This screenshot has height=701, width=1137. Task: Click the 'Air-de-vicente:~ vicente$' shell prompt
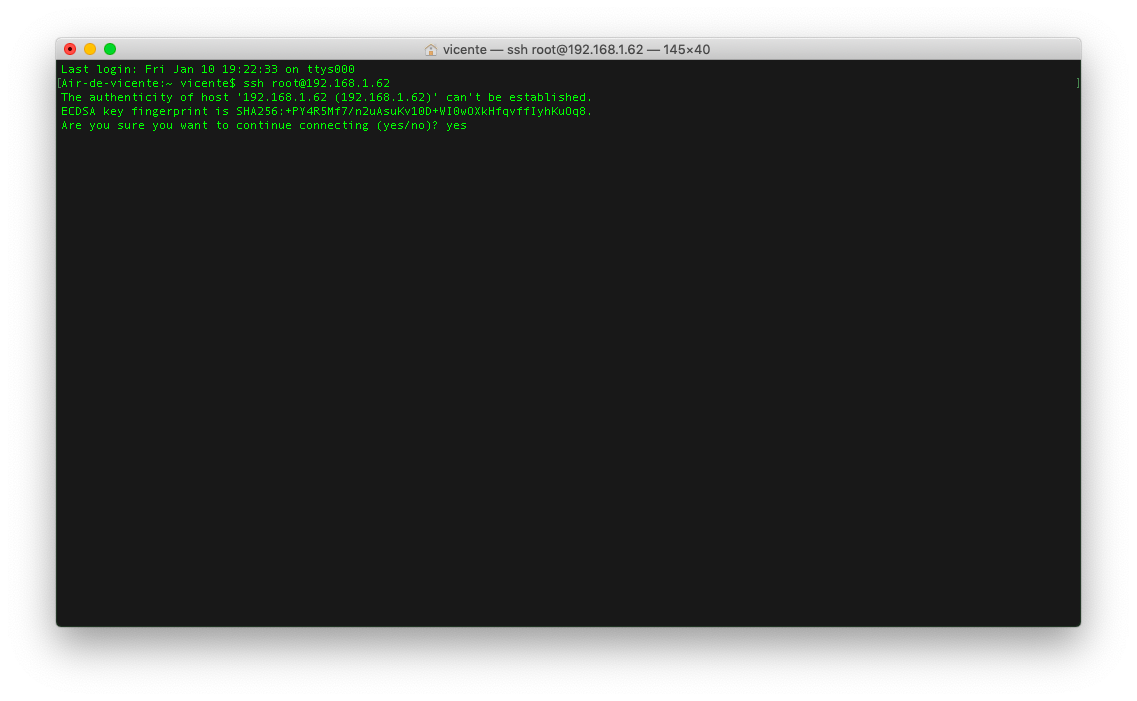(x=149, y=83)
